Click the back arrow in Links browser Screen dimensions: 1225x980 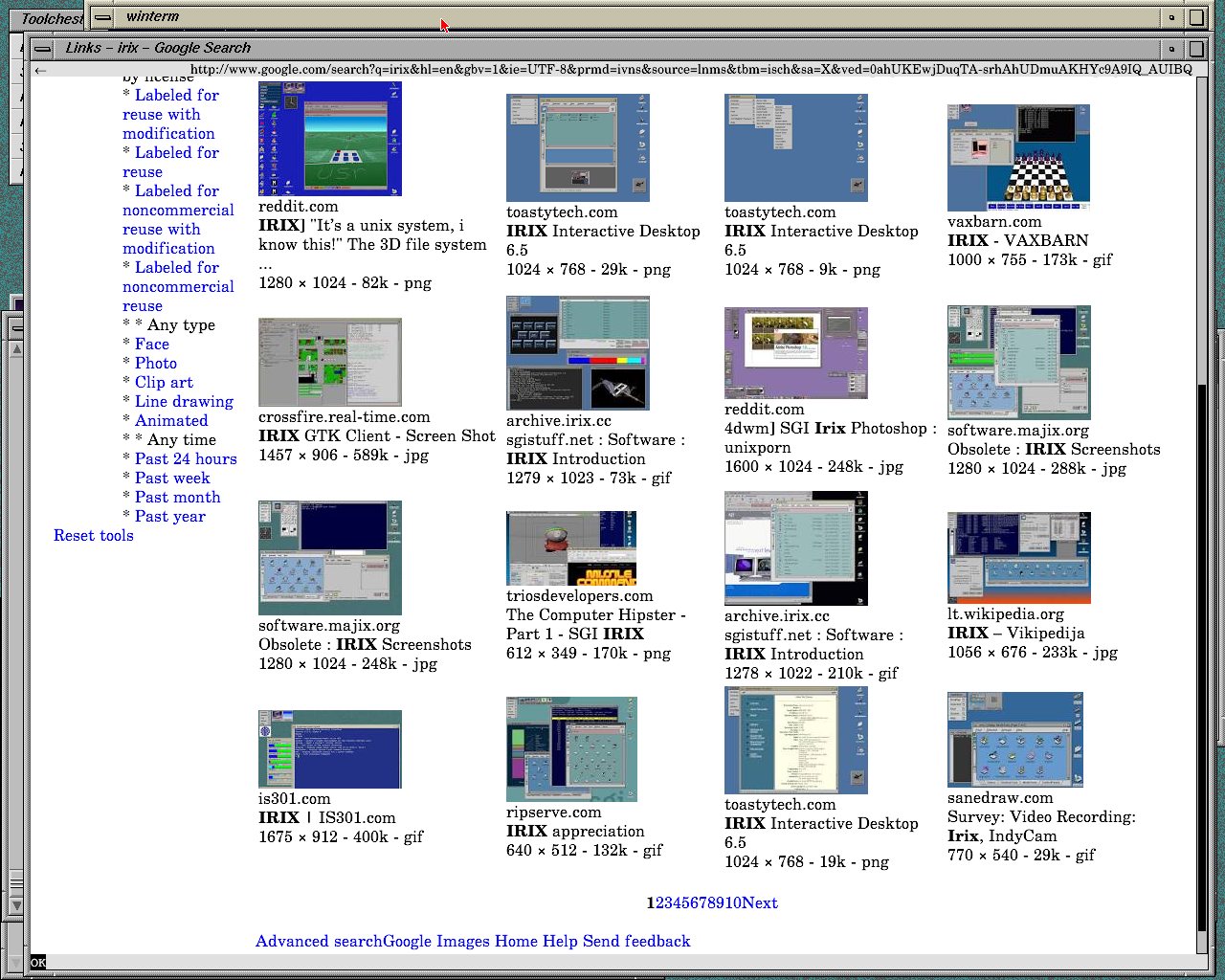40,70
